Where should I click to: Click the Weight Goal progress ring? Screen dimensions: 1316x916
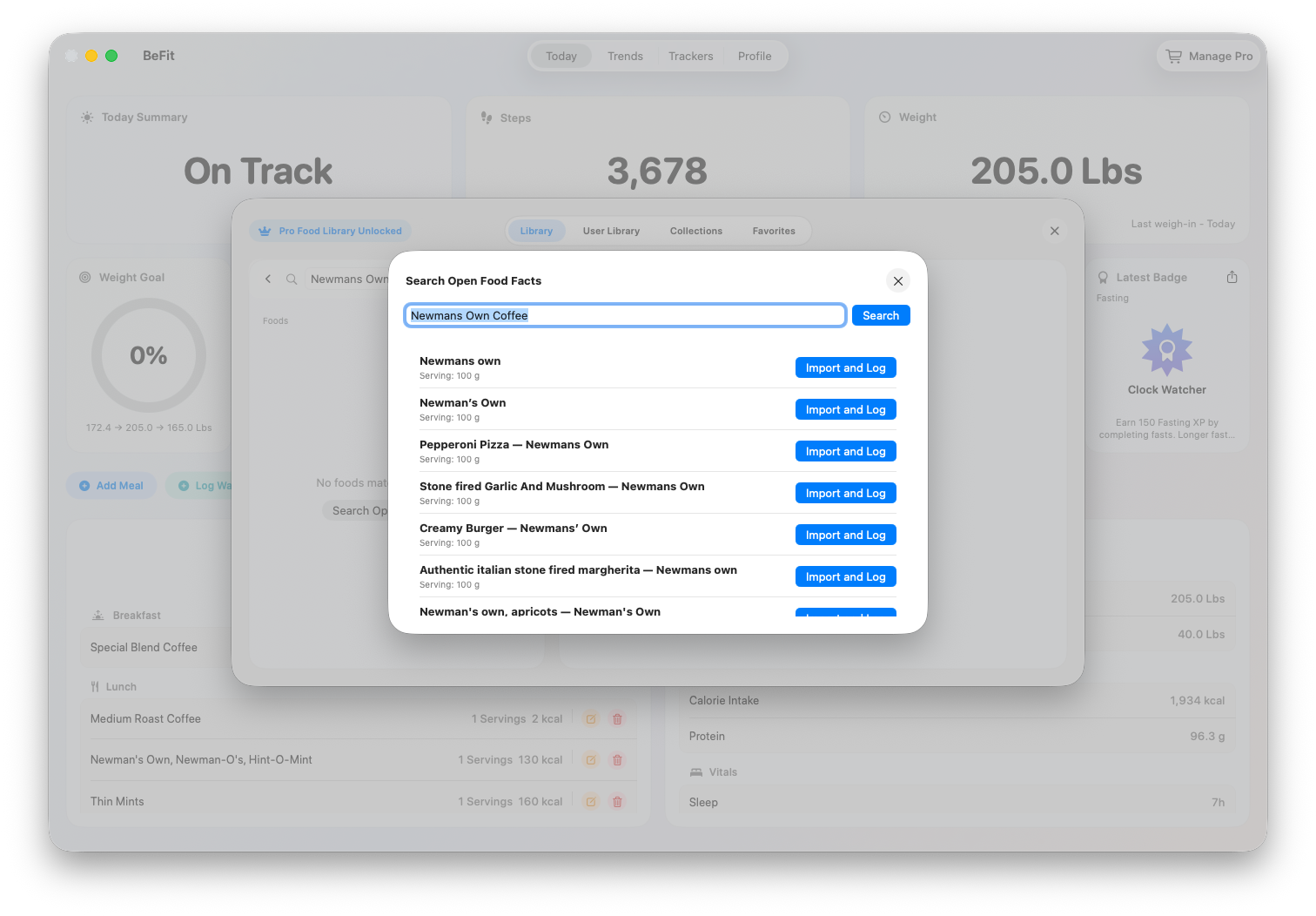tap(149, 355)
